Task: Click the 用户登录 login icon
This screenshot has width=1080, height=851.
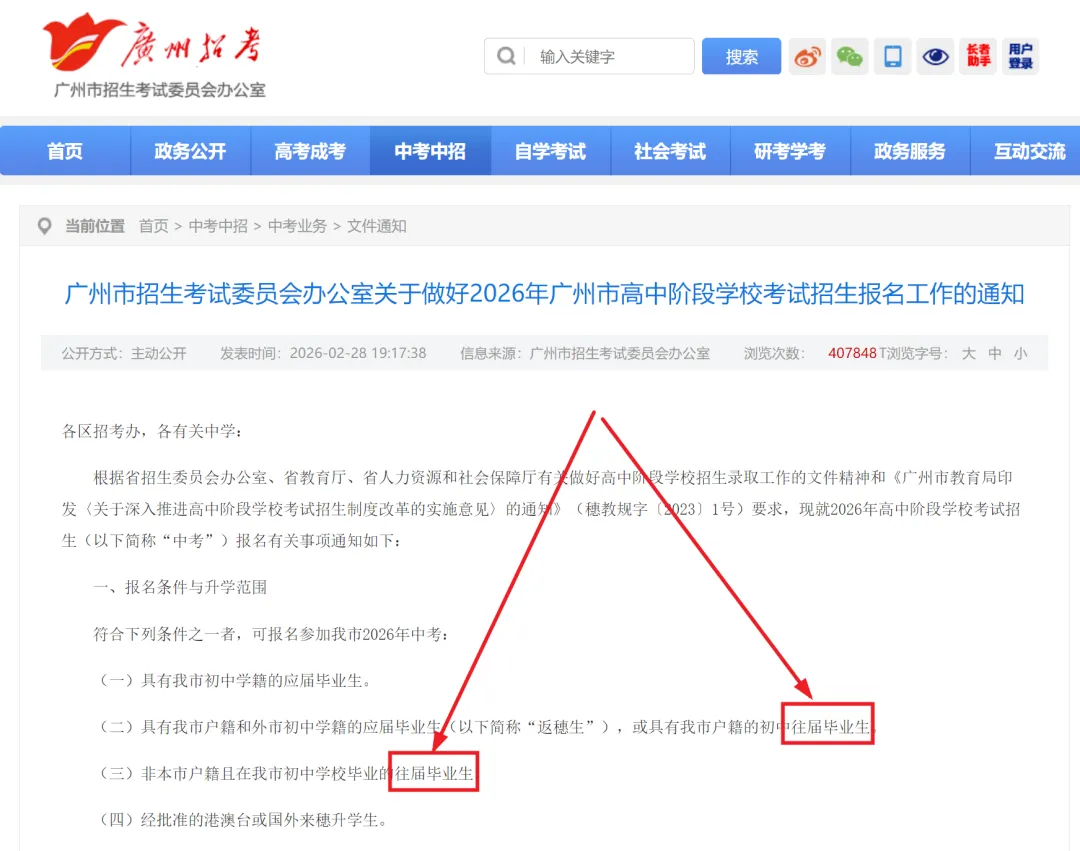Action: 1020,56
